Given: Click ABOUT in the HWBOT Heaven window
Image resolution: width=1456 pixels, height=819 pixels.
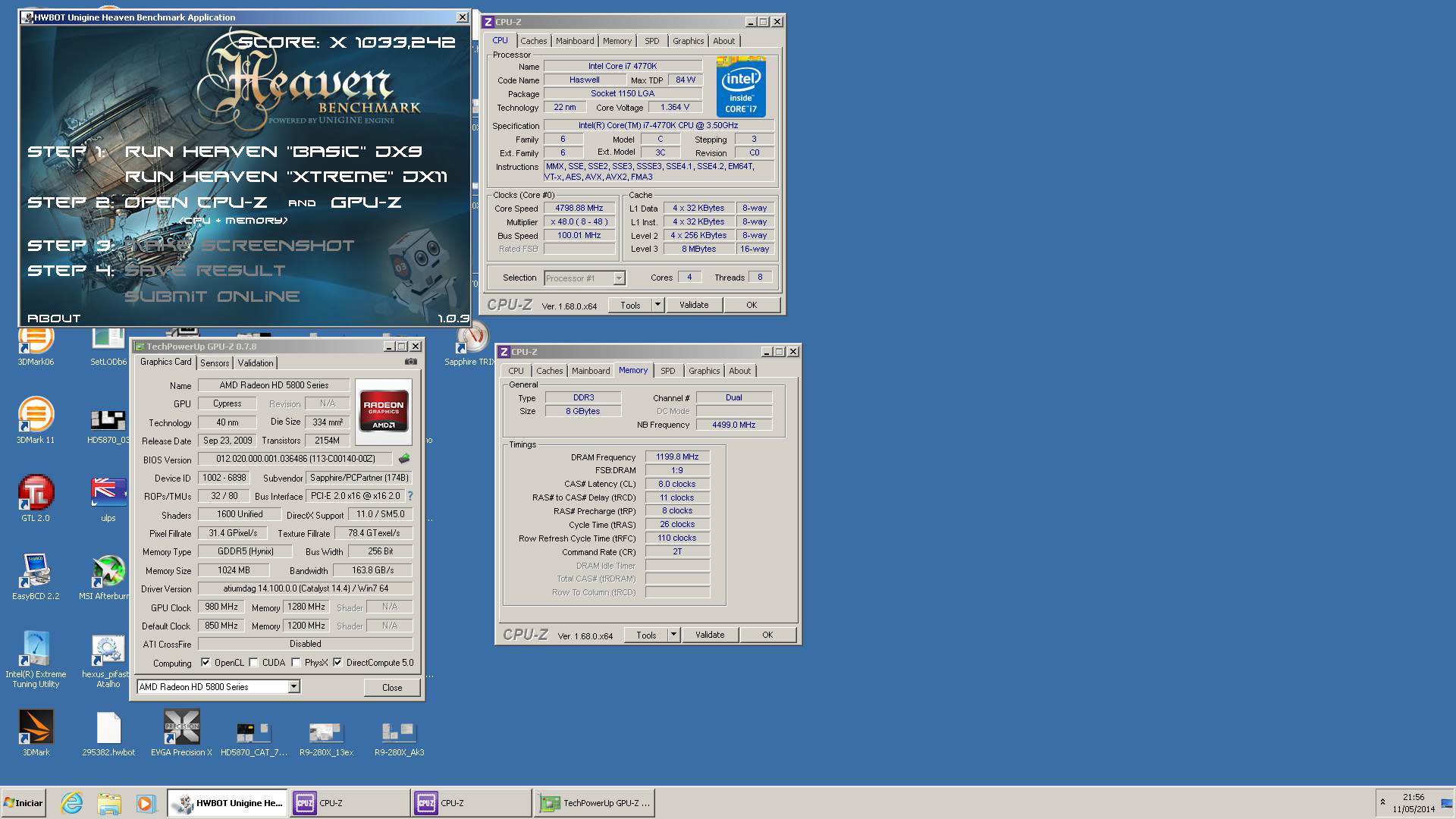Looking at the screenshot, I should tap(54, 318).
